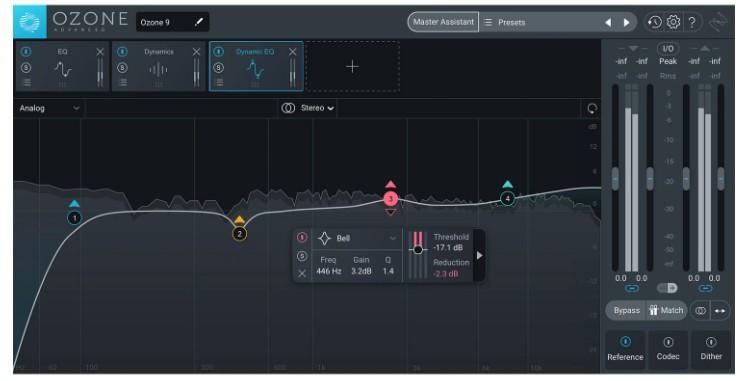746x381 pixels.
Task: Open the Master Assistant
Action: (443, 22)
